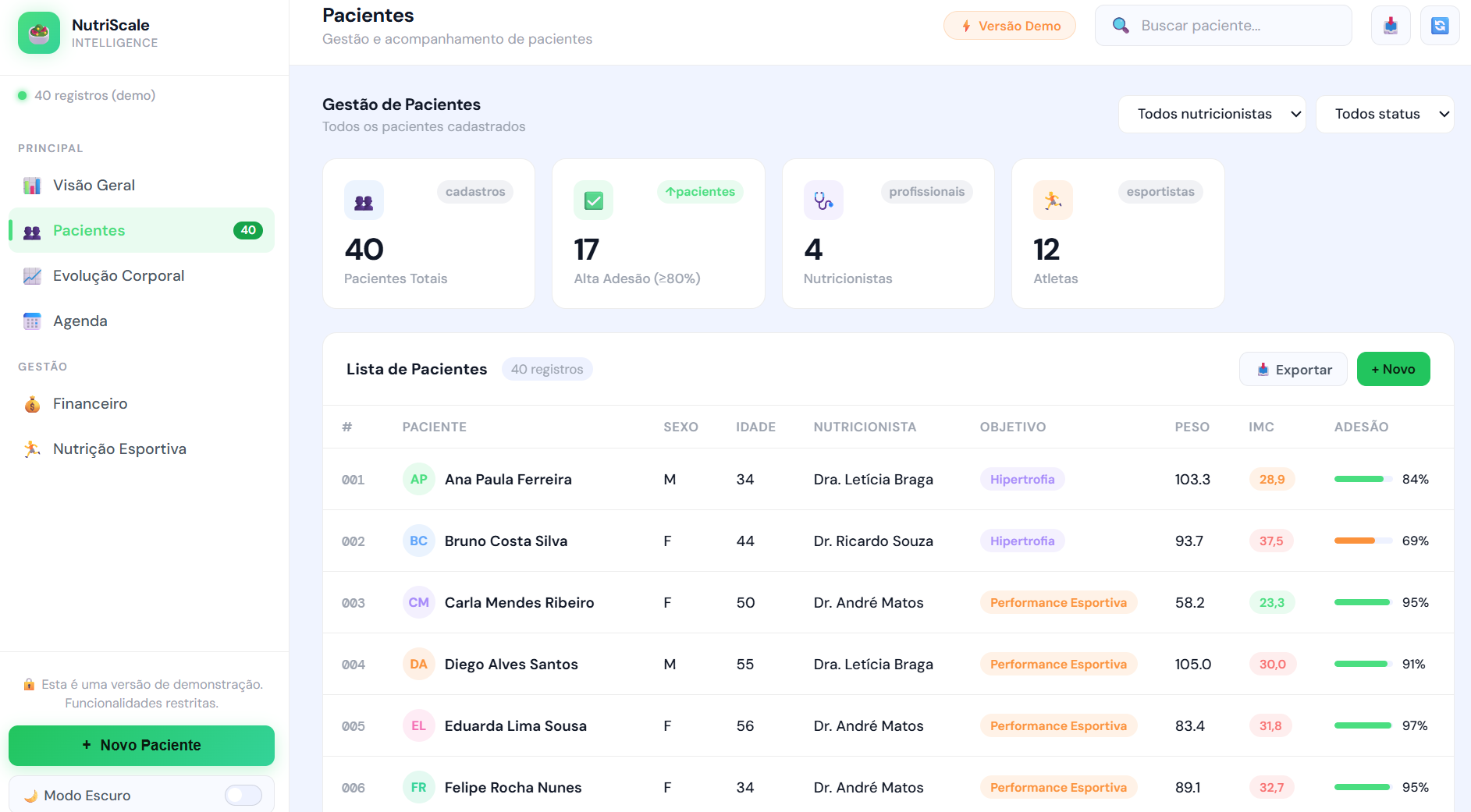
Task: Click the people icon on Pacientes Totais card
Action: [x=364, y=200]
